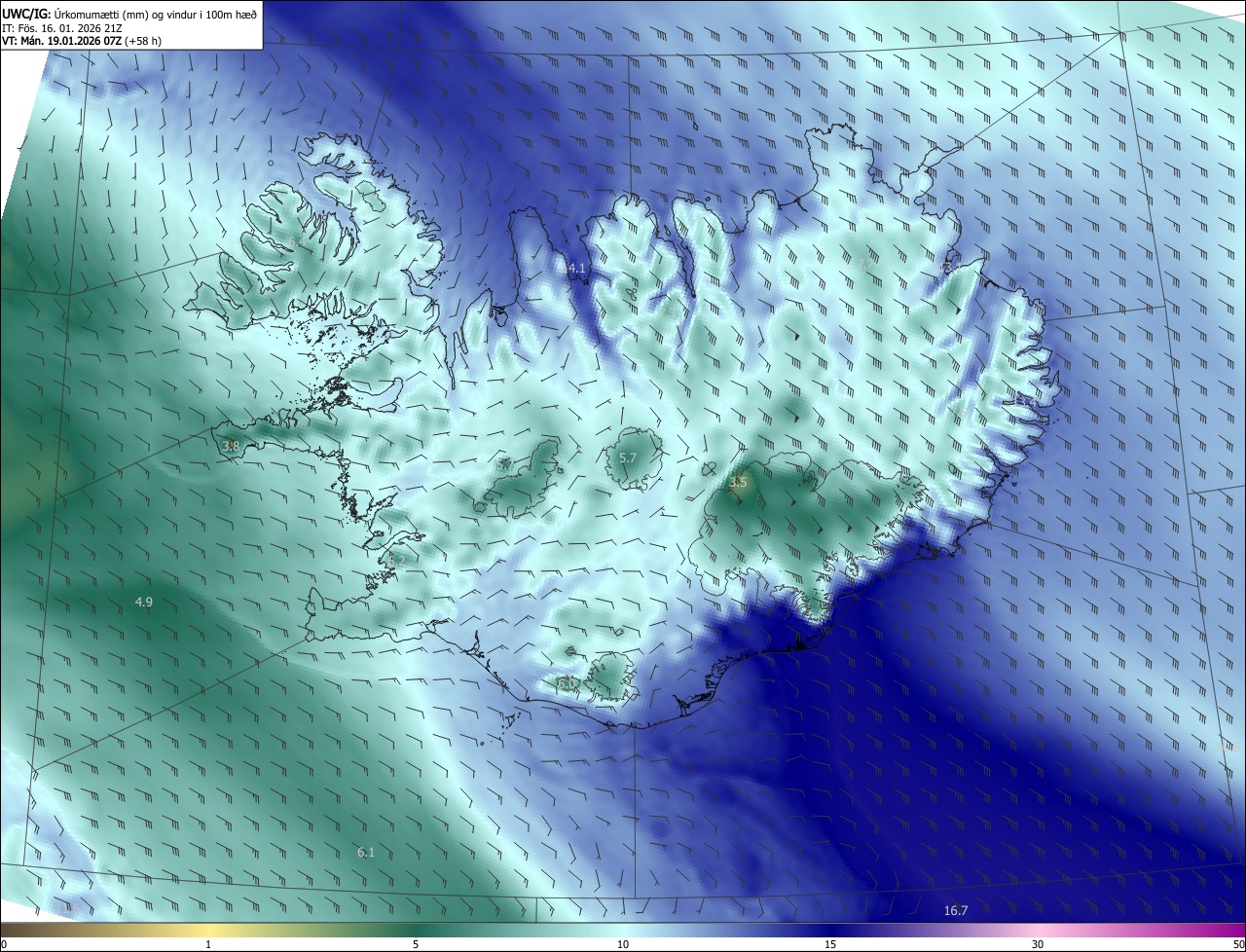Click the 50 tick on the color scale
1246x952 pixels.
coord(1238,944)
